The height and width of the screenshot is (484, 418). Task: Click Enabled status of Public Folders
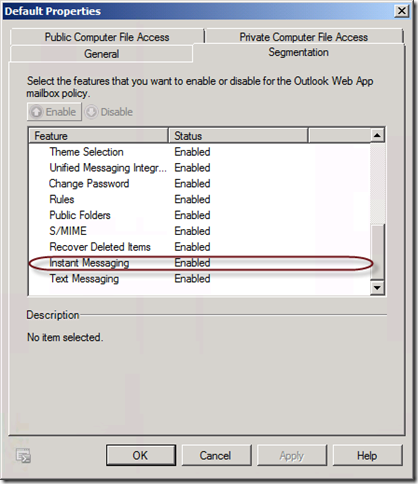192,215
